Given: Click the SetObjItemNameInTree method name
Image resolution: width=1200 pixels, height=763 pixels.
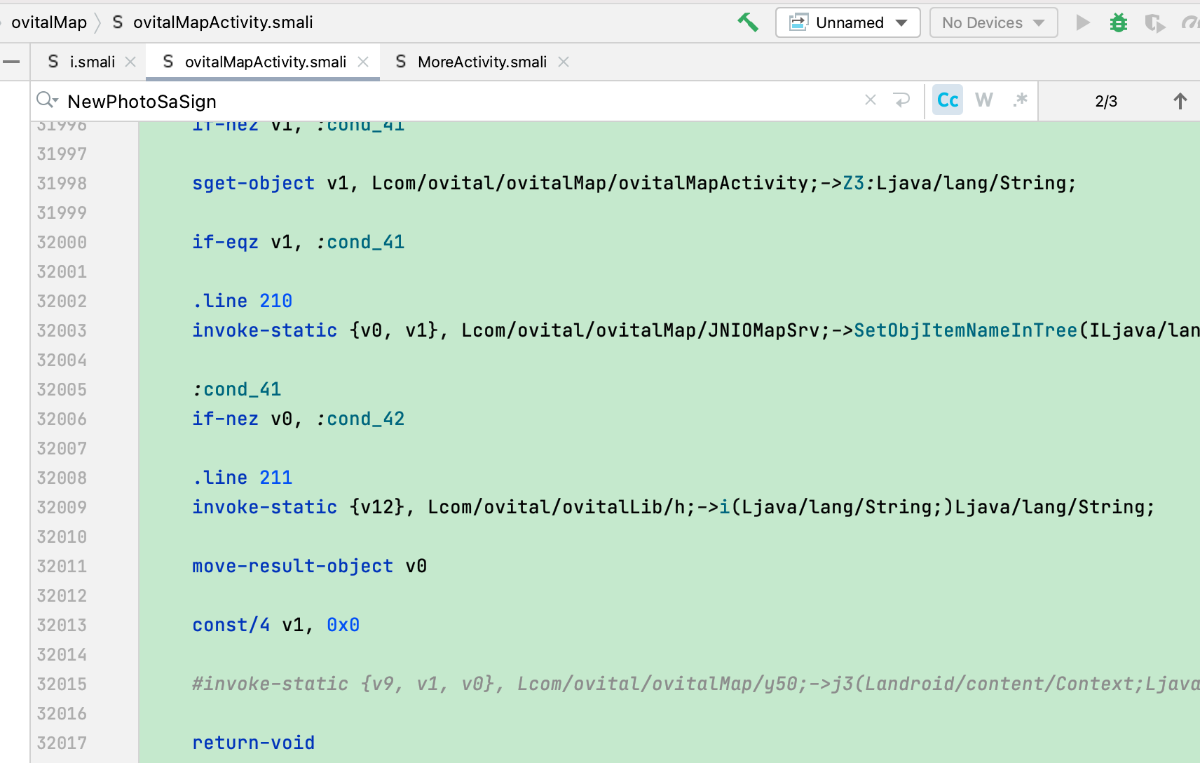Looking at the screenshot, I should pos(965,330).
